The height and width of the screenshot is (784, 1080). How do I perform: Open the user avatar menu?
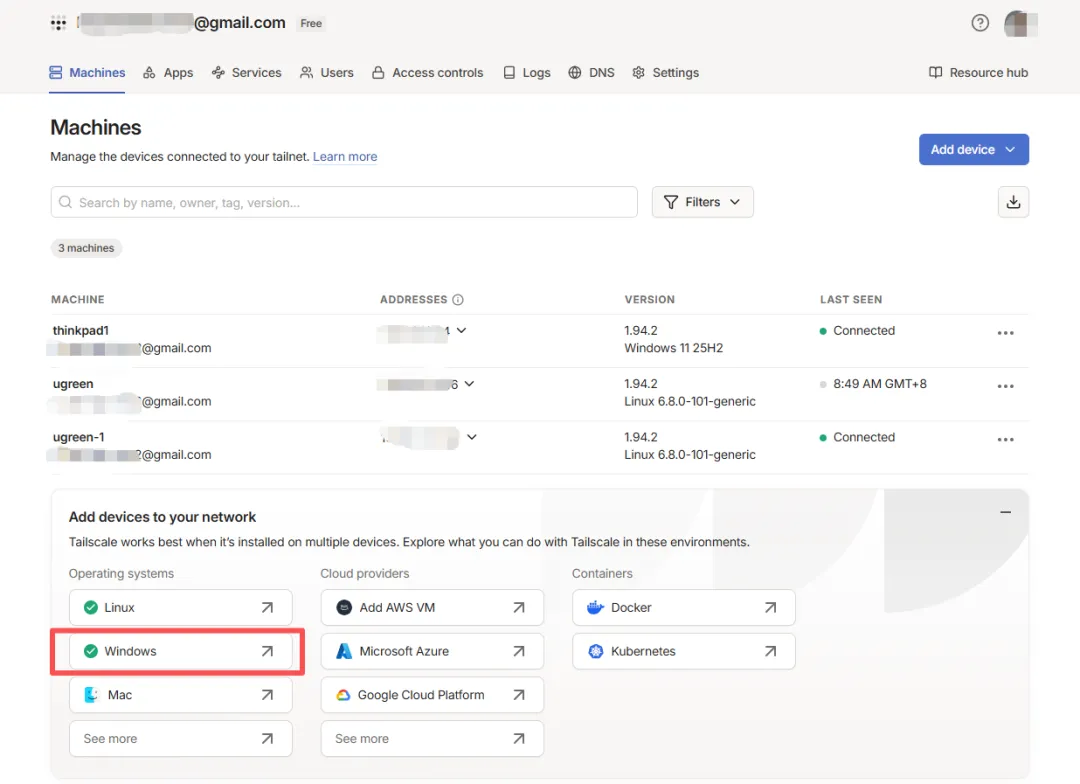click(x=1020, y=23)
